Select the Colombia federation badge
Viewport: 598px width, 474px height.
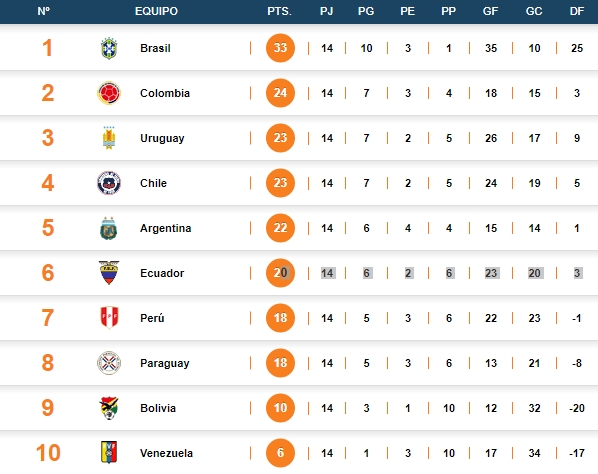[x=109, y=93]
